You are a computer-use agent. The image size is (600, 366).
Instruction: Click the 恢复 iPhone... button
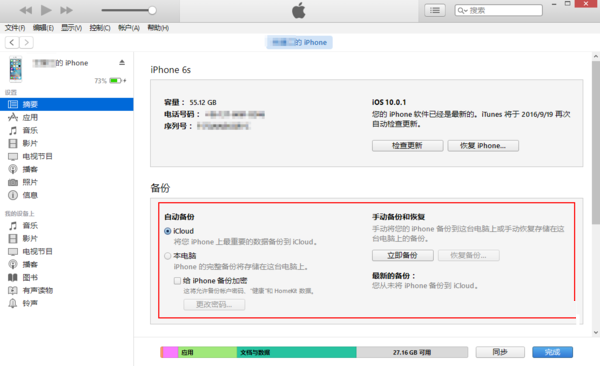tap(483, 145)
